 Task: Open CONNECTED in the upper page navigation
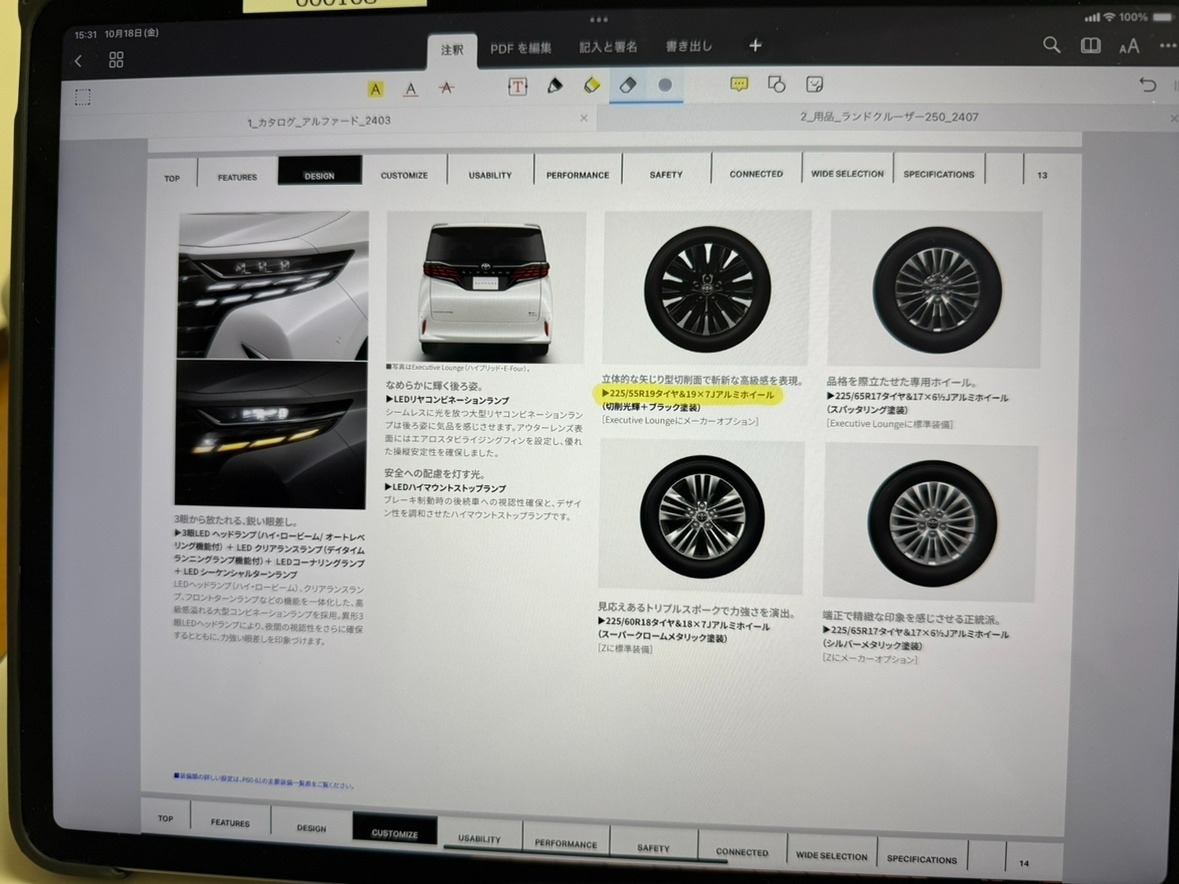(756, 174)
